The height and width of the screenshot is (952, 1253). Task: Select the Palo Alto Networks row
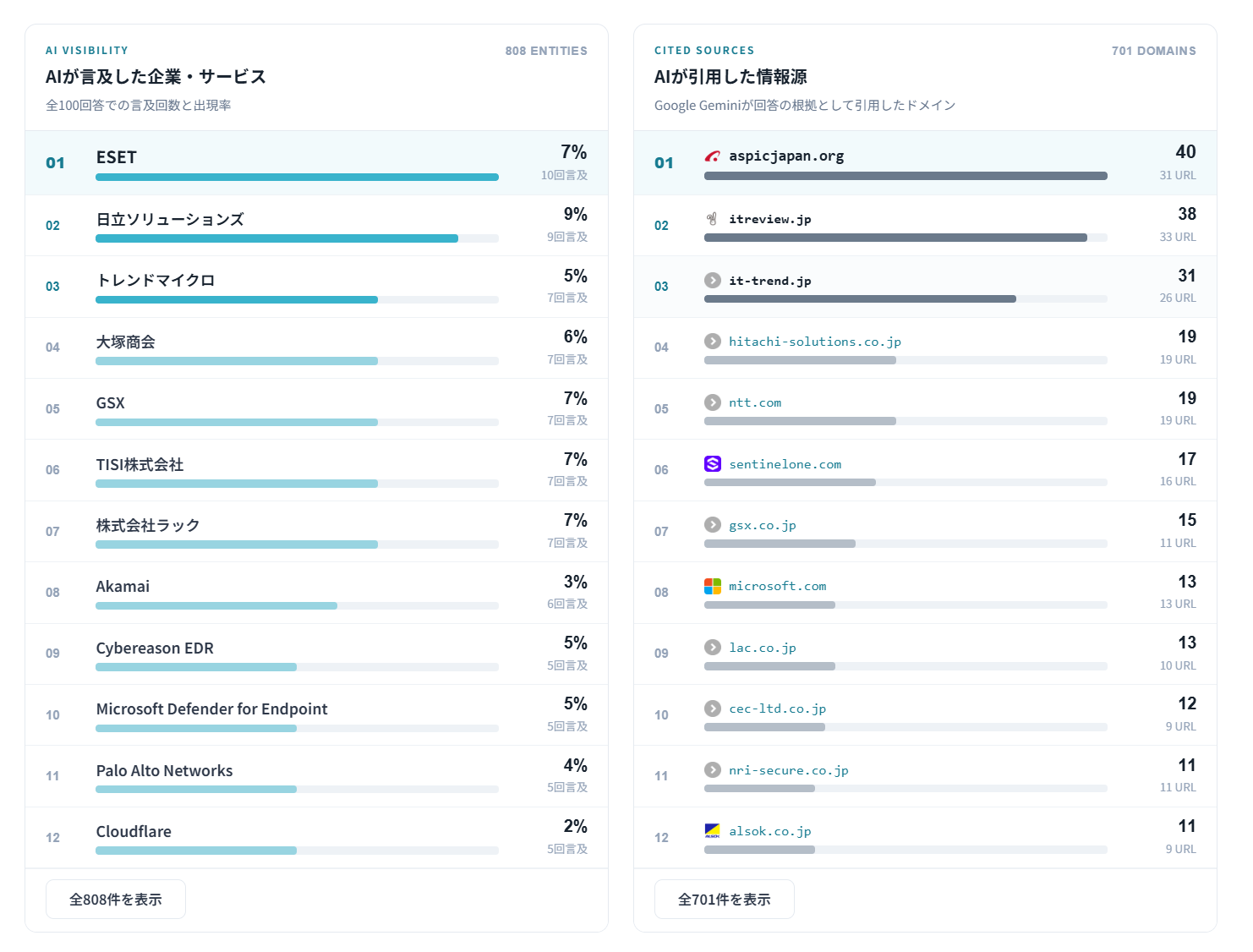coord(316,776)
